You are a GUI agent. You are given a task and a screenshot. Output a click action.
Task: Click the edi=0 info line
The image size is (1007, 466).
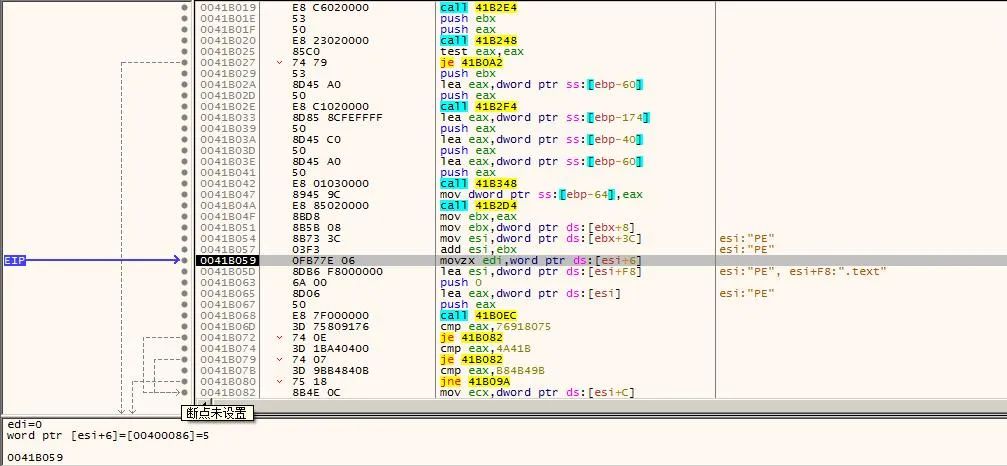click(23, 425)
